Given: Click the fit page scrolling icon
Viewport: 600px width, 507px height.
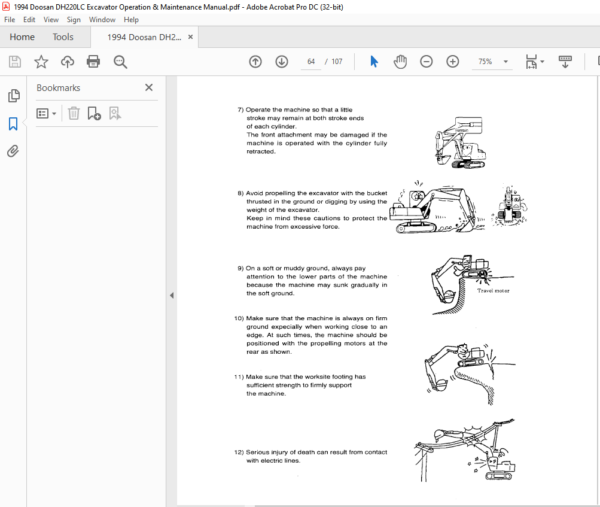Looking at the screenshot, I should point(531,62).
